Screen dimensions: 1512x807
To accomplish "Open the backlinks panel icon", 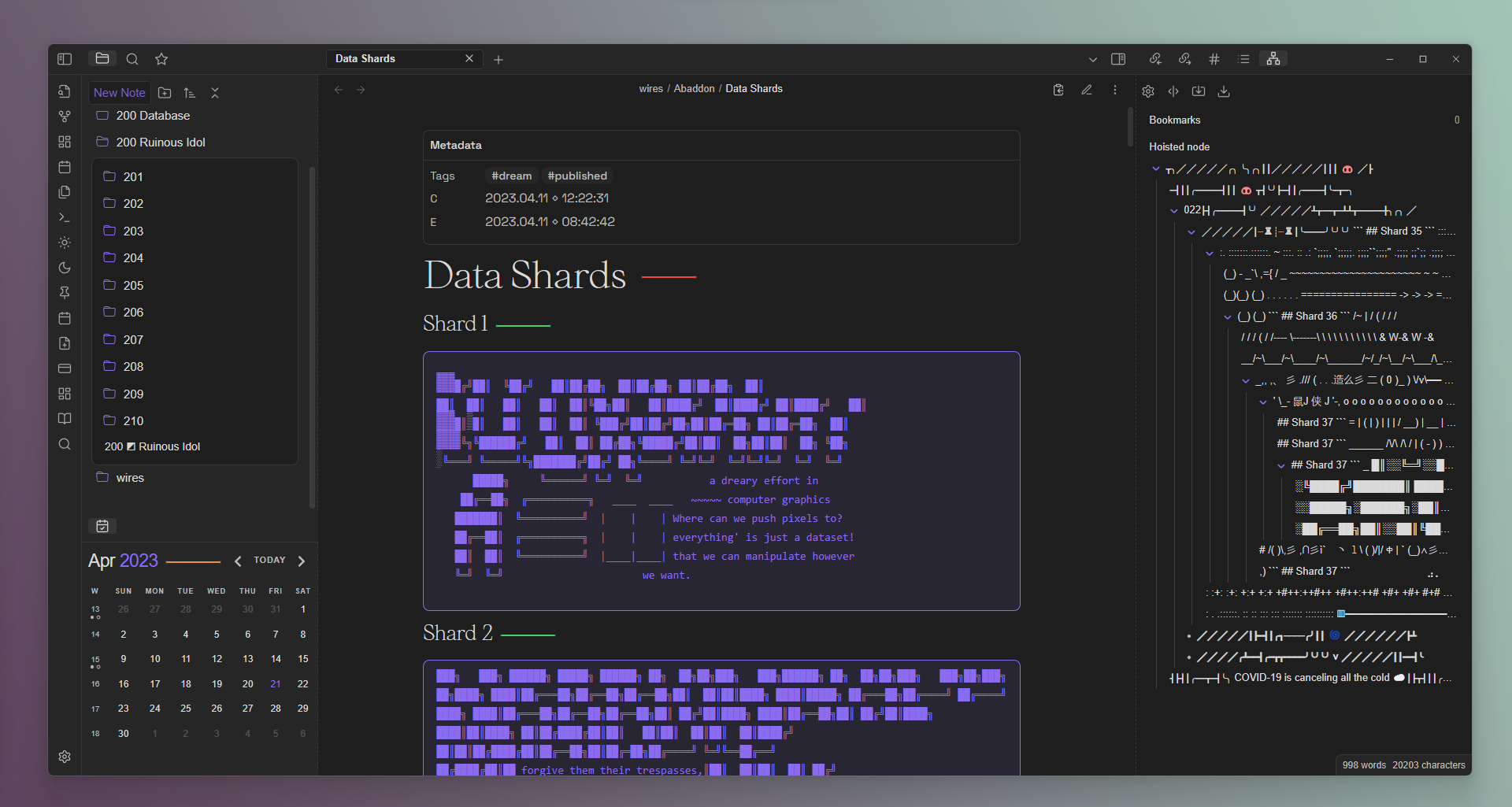I will pos(1155,58).
